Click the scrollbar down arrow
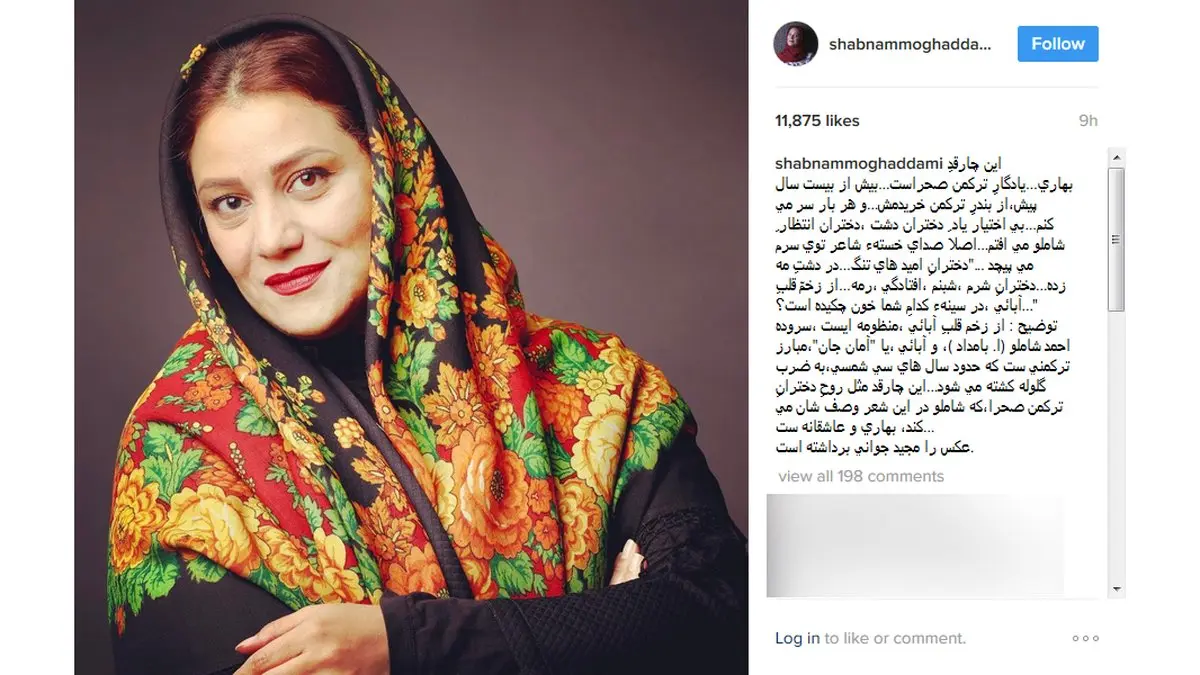 click(1117, 589)
